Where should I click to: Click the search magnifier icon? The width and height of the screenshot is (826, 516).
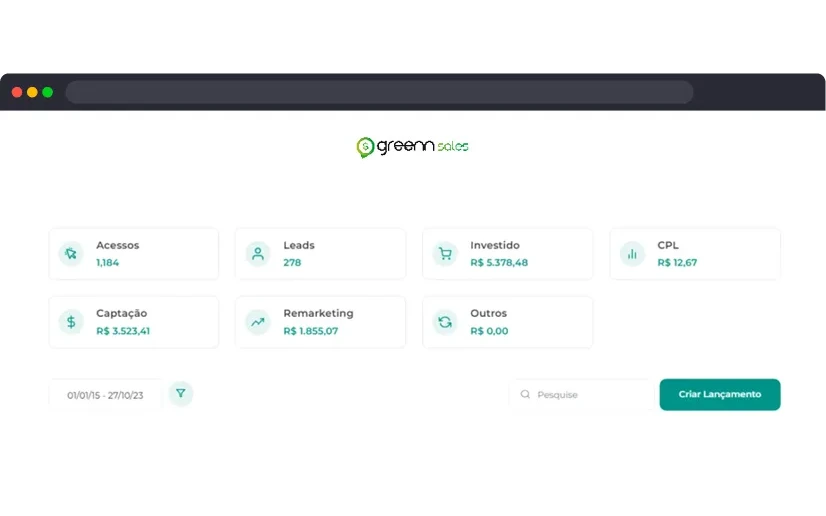point(525,394)
